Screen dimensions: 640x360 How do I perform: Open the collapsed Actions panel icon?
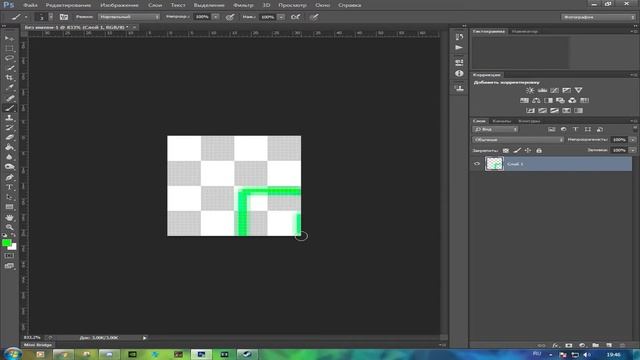tap(459, 47)
